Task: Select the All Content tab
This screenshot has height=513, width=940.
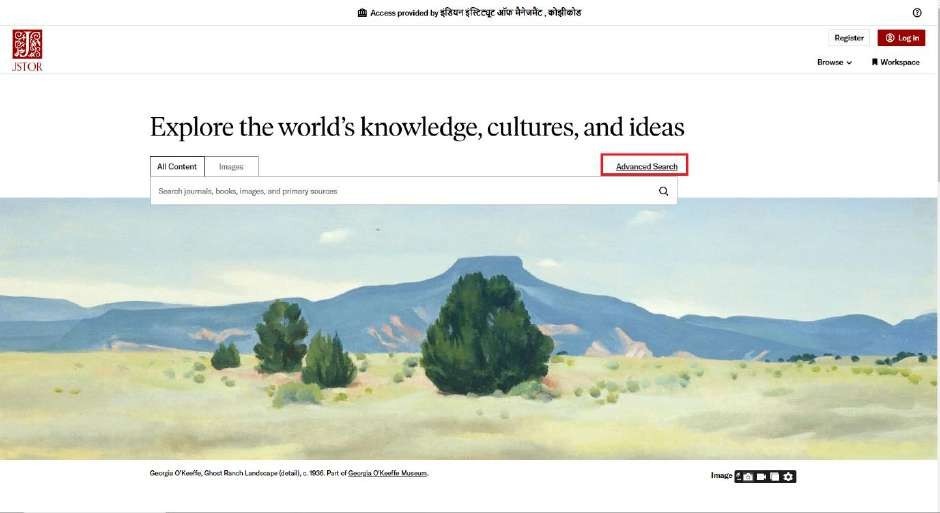Action: point(177,167)
